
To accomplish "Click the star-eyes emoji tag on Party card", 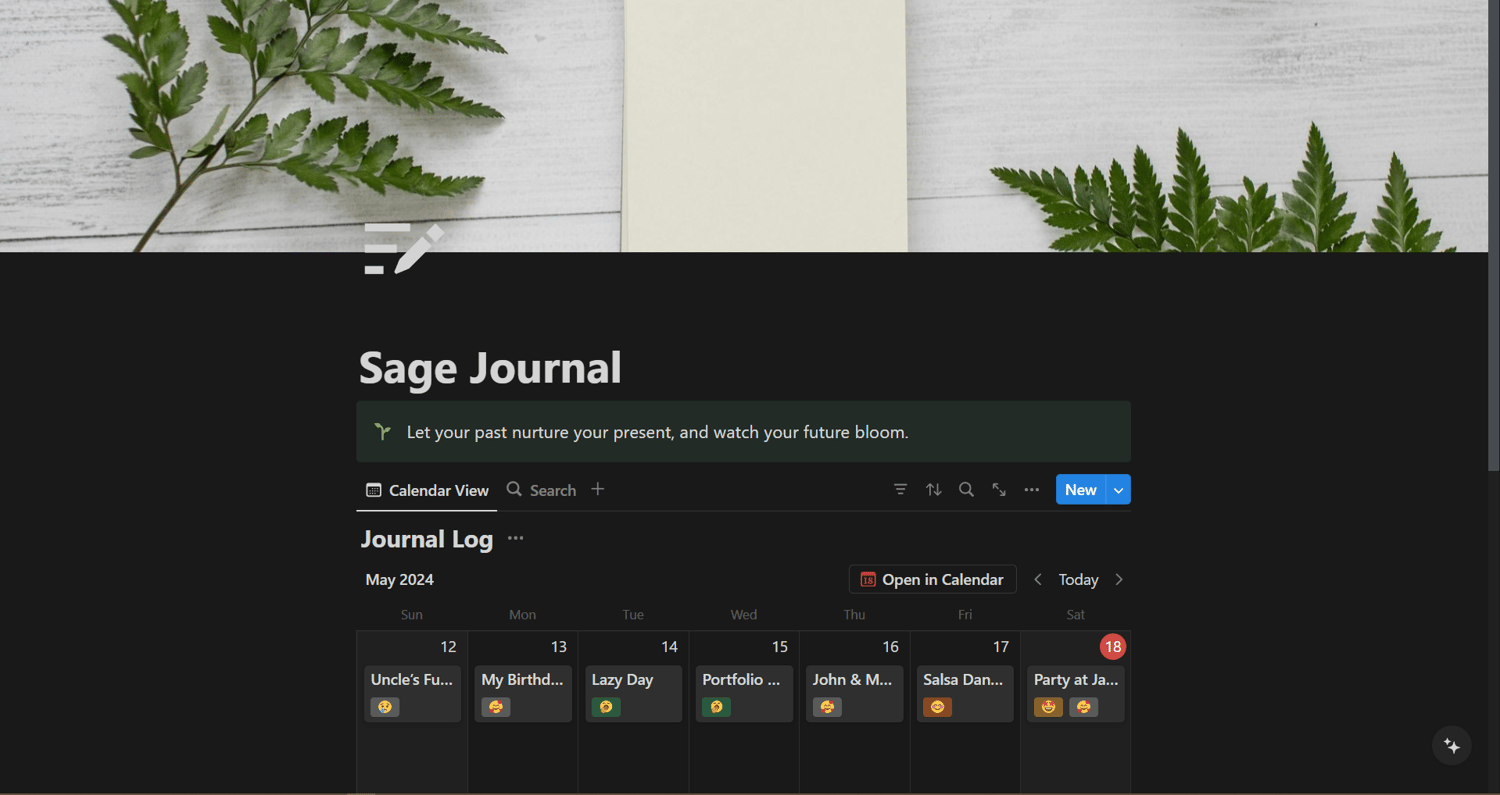I will (1049, 707).
